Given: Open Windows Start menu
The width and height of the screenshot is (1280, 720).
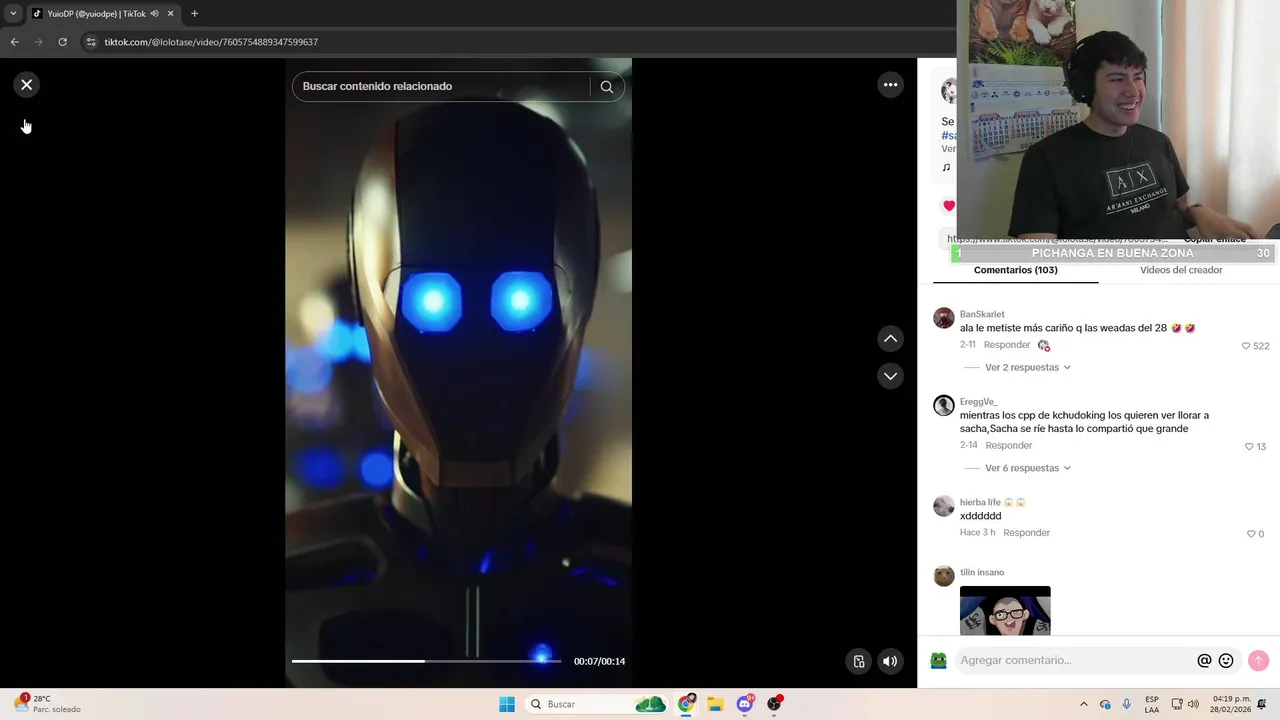Looking at the screenshot, I should pos(507,704).
